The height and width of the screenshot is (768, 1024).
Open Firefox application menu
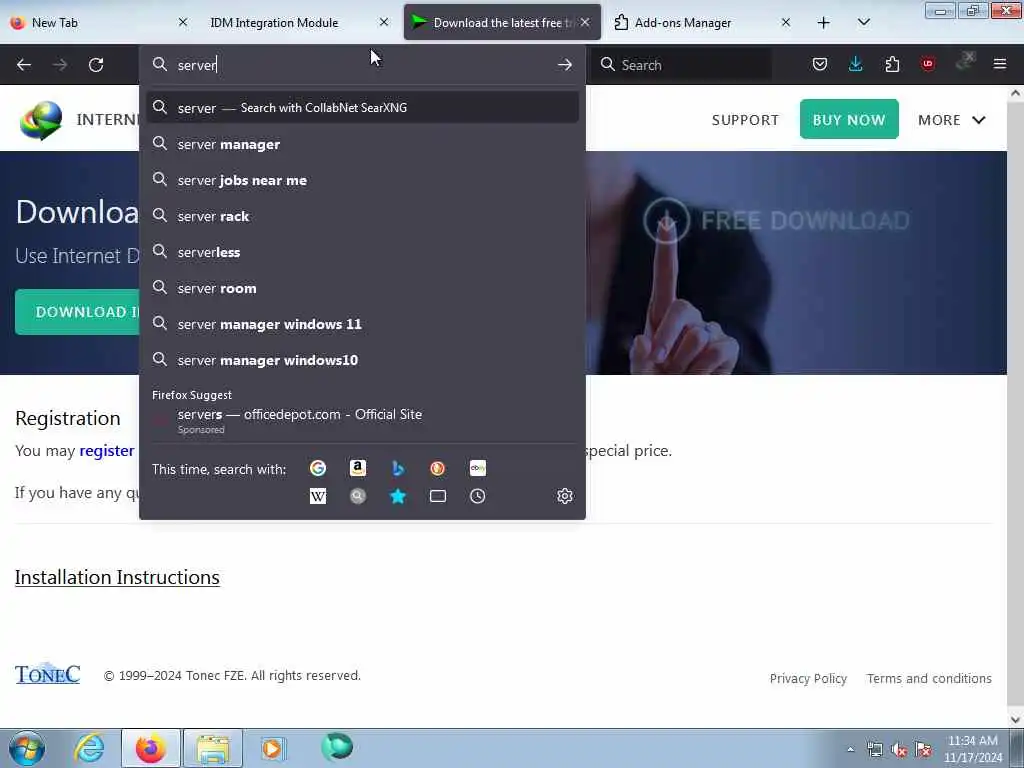click(1000, 64)
